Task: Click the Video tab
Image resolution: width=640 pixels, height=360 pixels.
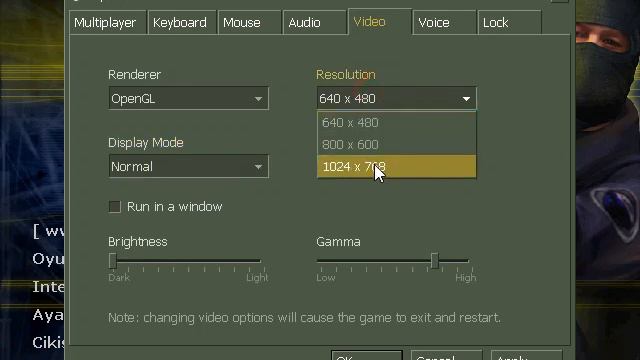Action: pyautogui.click(x=380, y=22)
